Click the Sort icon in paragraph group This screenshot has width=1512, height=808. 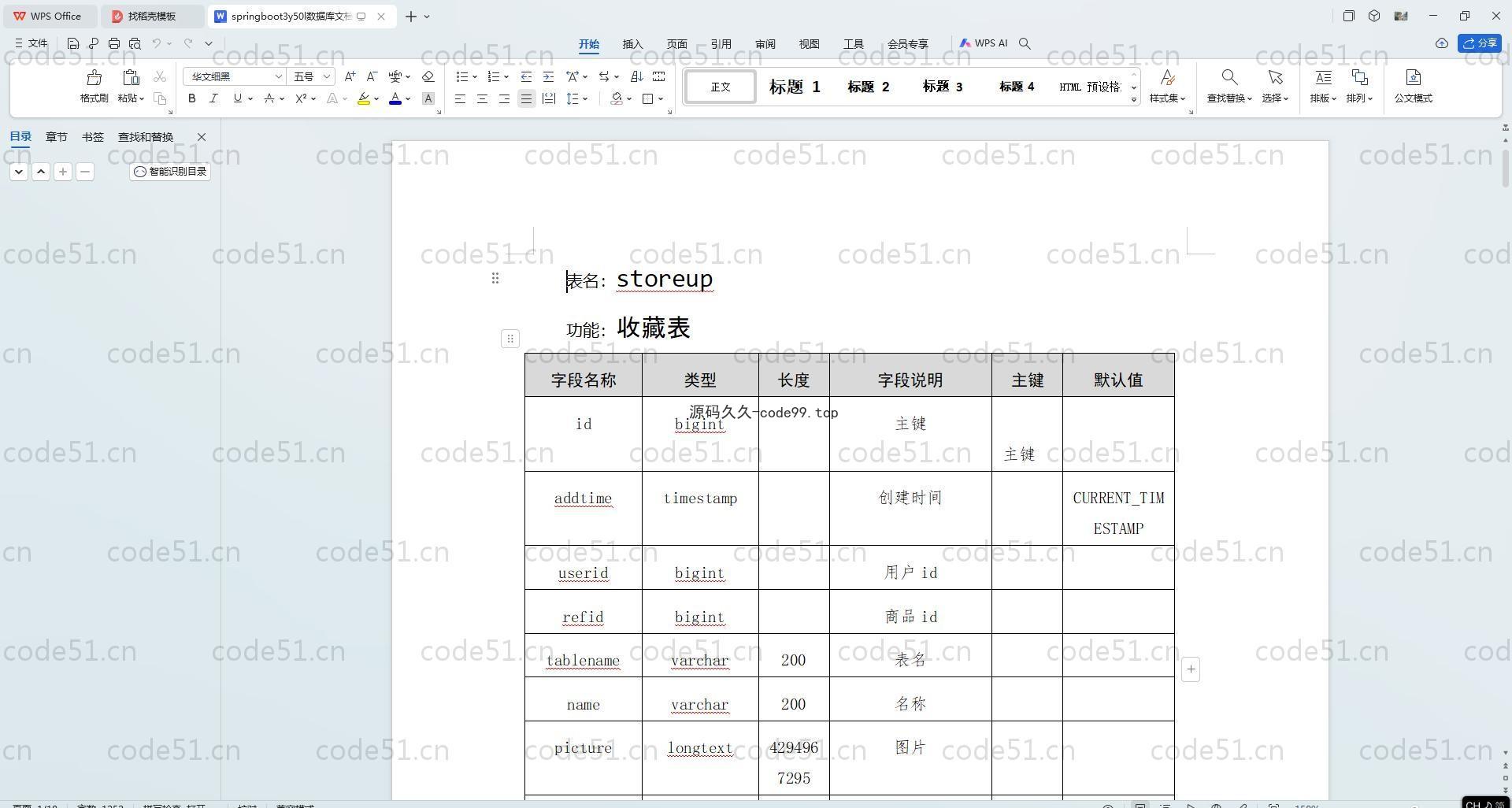coord(636,76)
